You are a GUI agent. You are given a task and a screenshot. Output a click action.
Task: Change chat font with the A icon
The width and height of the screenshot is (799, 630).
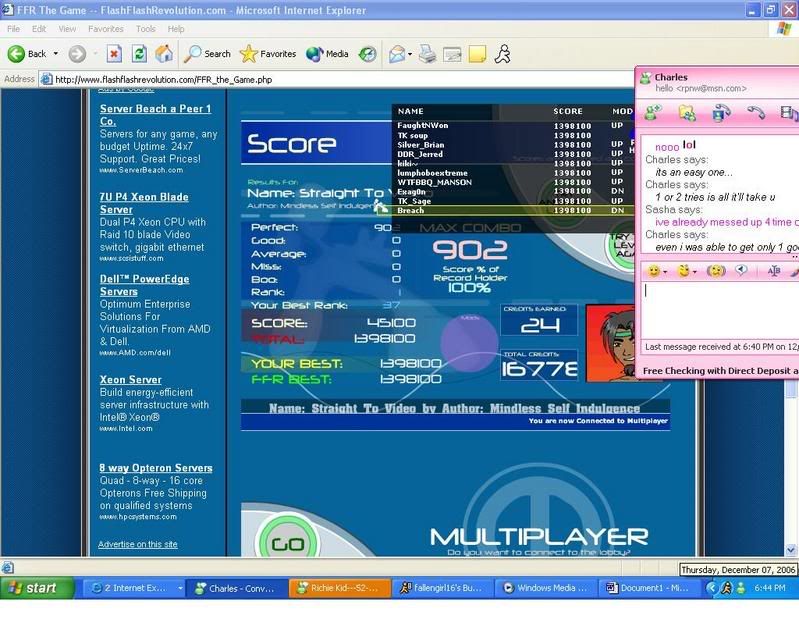774,271
